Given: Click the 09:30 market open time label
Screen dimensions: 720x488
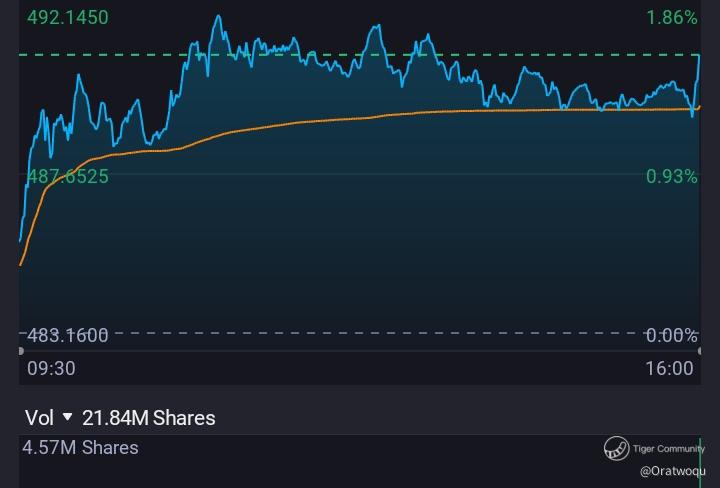Looking at the screenshot, I should (x=51, y=369).
